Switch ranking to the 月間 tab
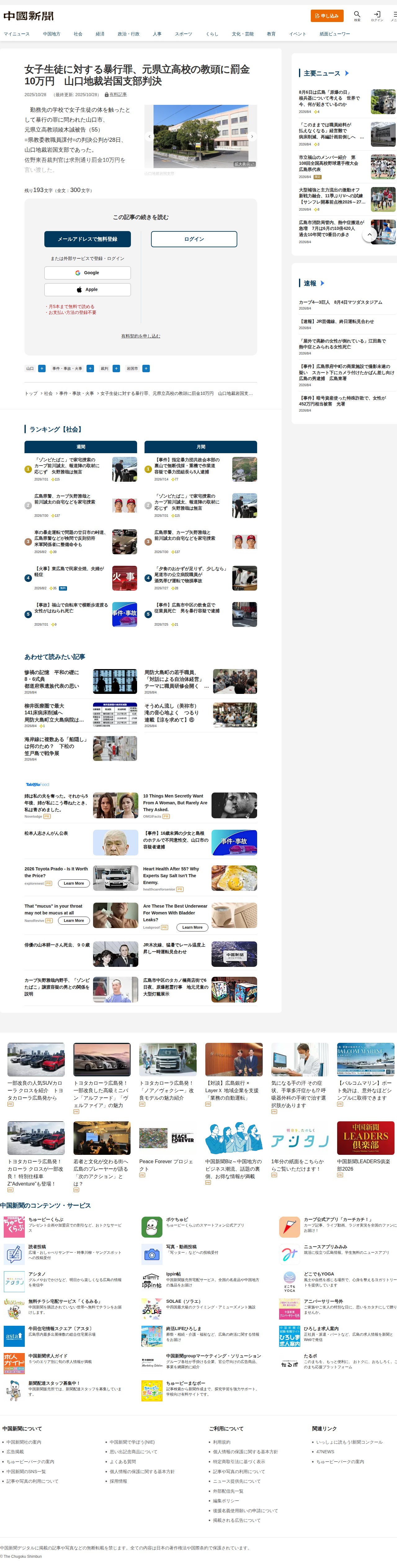This screenshot has height=1568, width=397. 201,447
